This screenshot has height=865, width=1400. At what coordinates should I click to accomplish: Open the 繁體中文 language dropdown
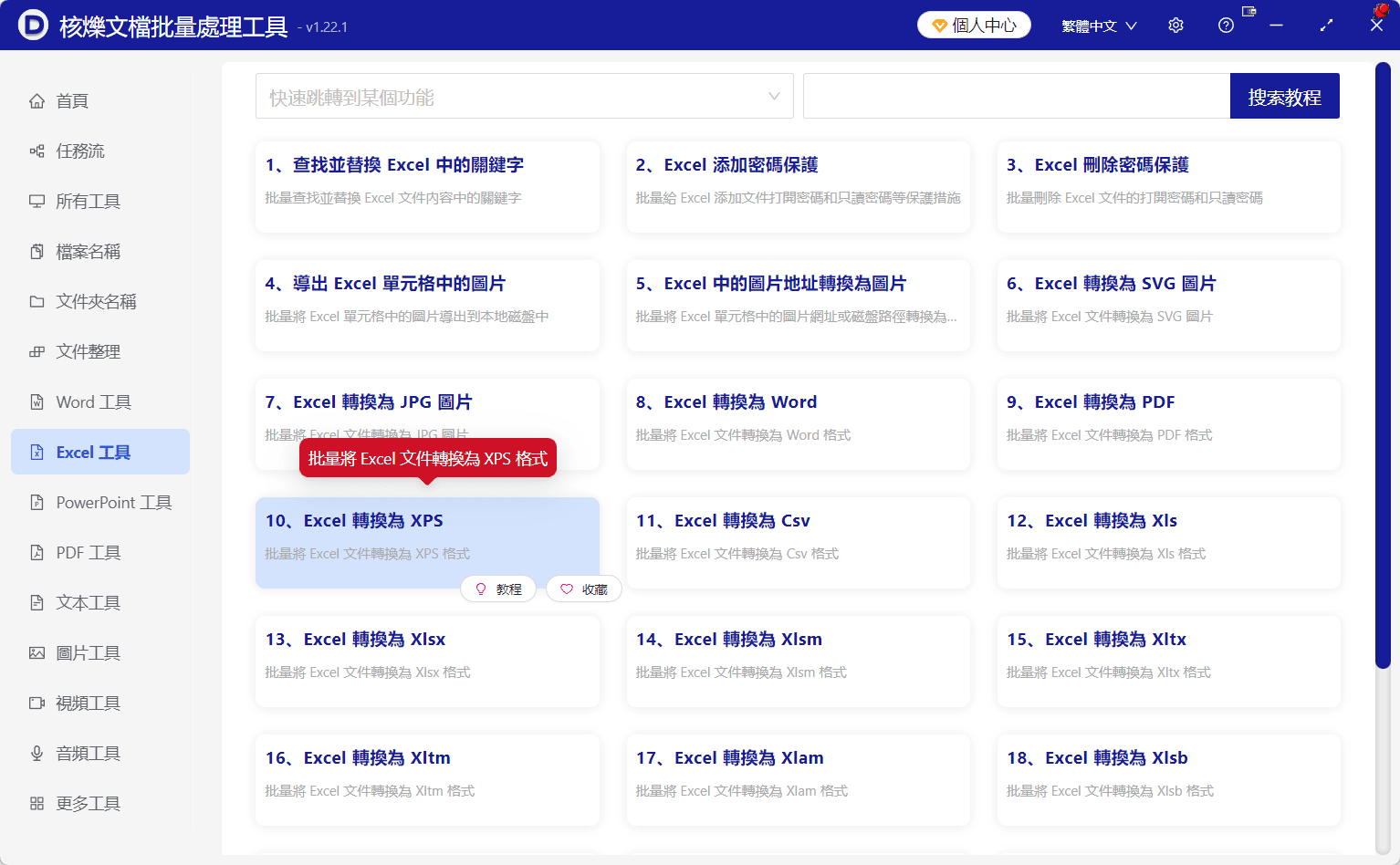pos(1099,26)
